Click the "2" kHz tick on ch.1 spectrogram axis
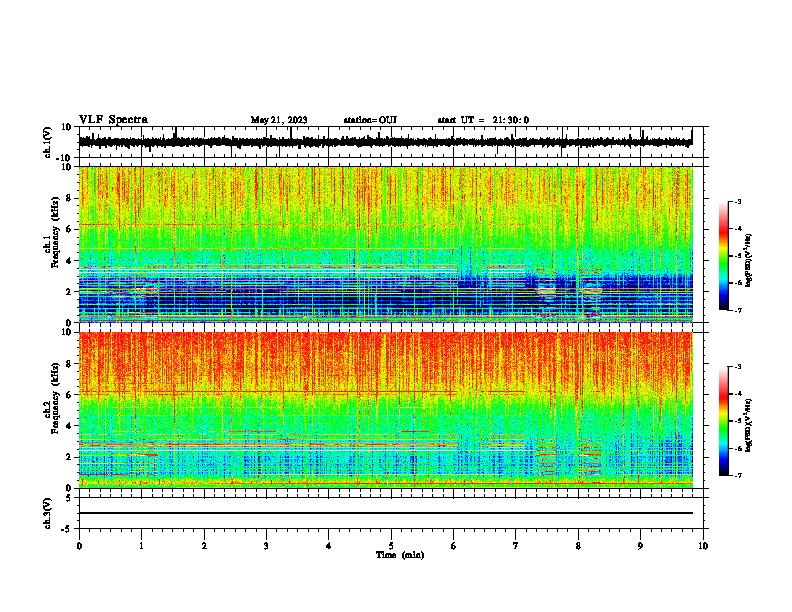This screenshot has height=612, width=792. tap(69, 291)
